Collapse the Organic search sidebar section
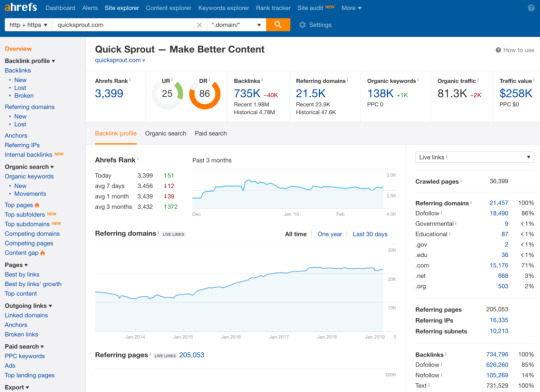Screen dimensions: 540x392 point(29,167)
